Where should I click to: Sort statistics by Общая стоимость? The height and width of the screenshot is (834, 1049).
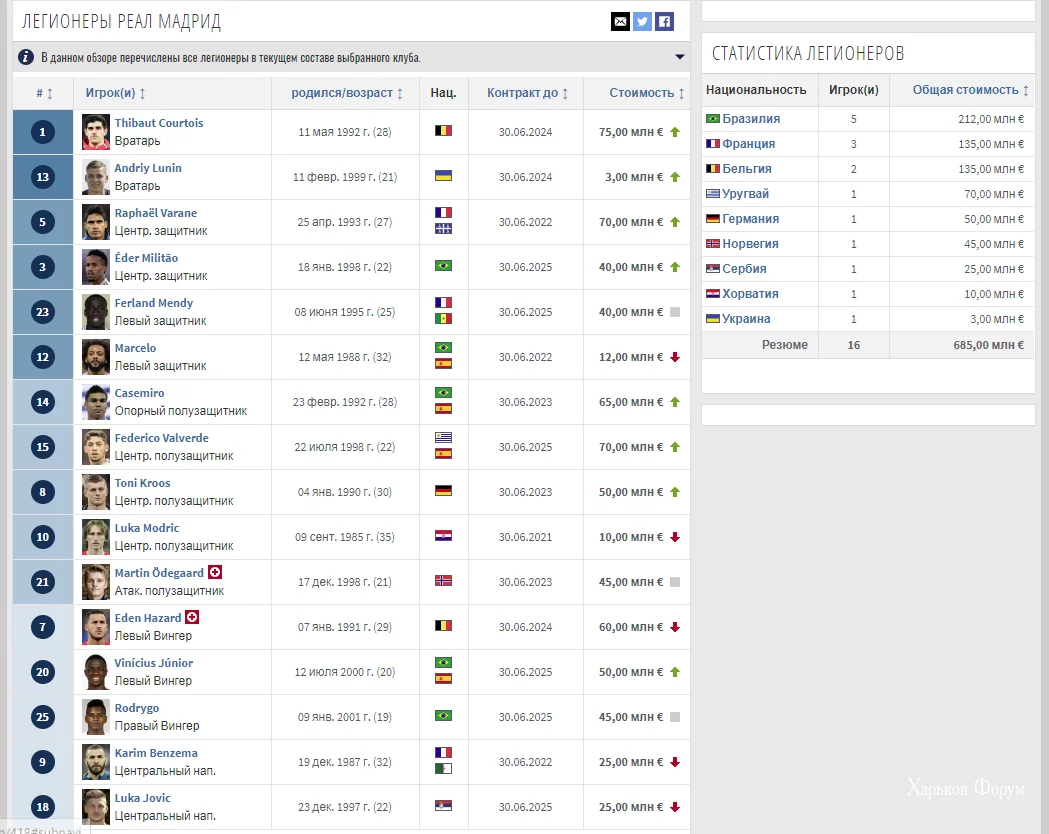970,90
